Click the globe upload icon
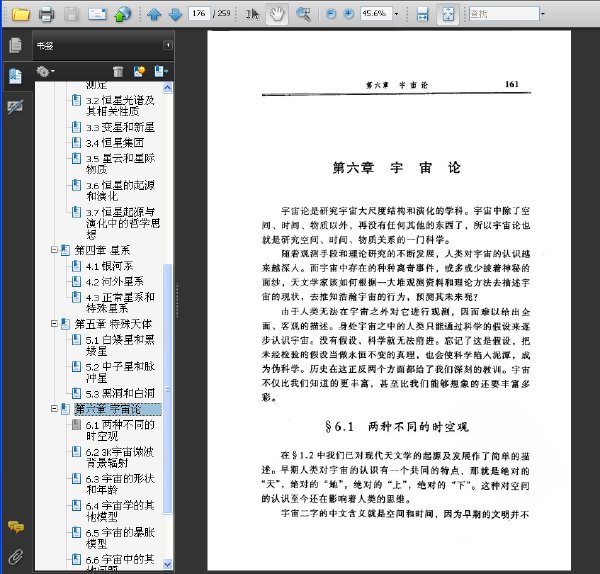The width and height of the screenshot is (600, 574). coord(122,14)
